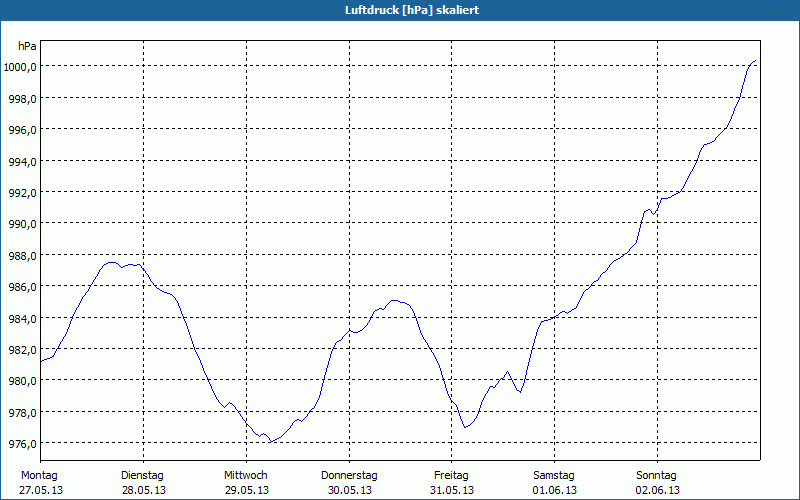Click the 'hPa' unit label
The width and height of the screenshot is (800, 500).
click(x=27, y=46)
